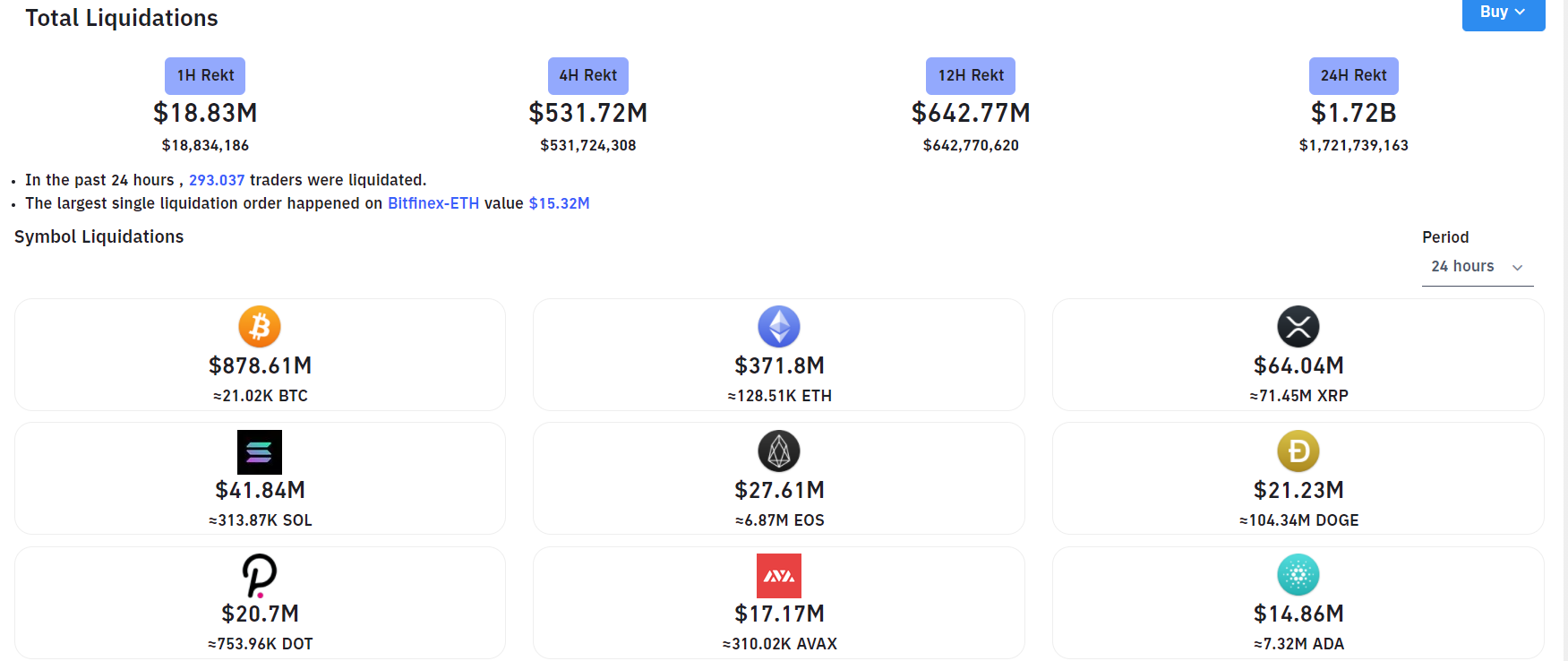Click the Symbol Liquidations heading
The width and height of the screenshot is (1568, 661).
point(99,236)
